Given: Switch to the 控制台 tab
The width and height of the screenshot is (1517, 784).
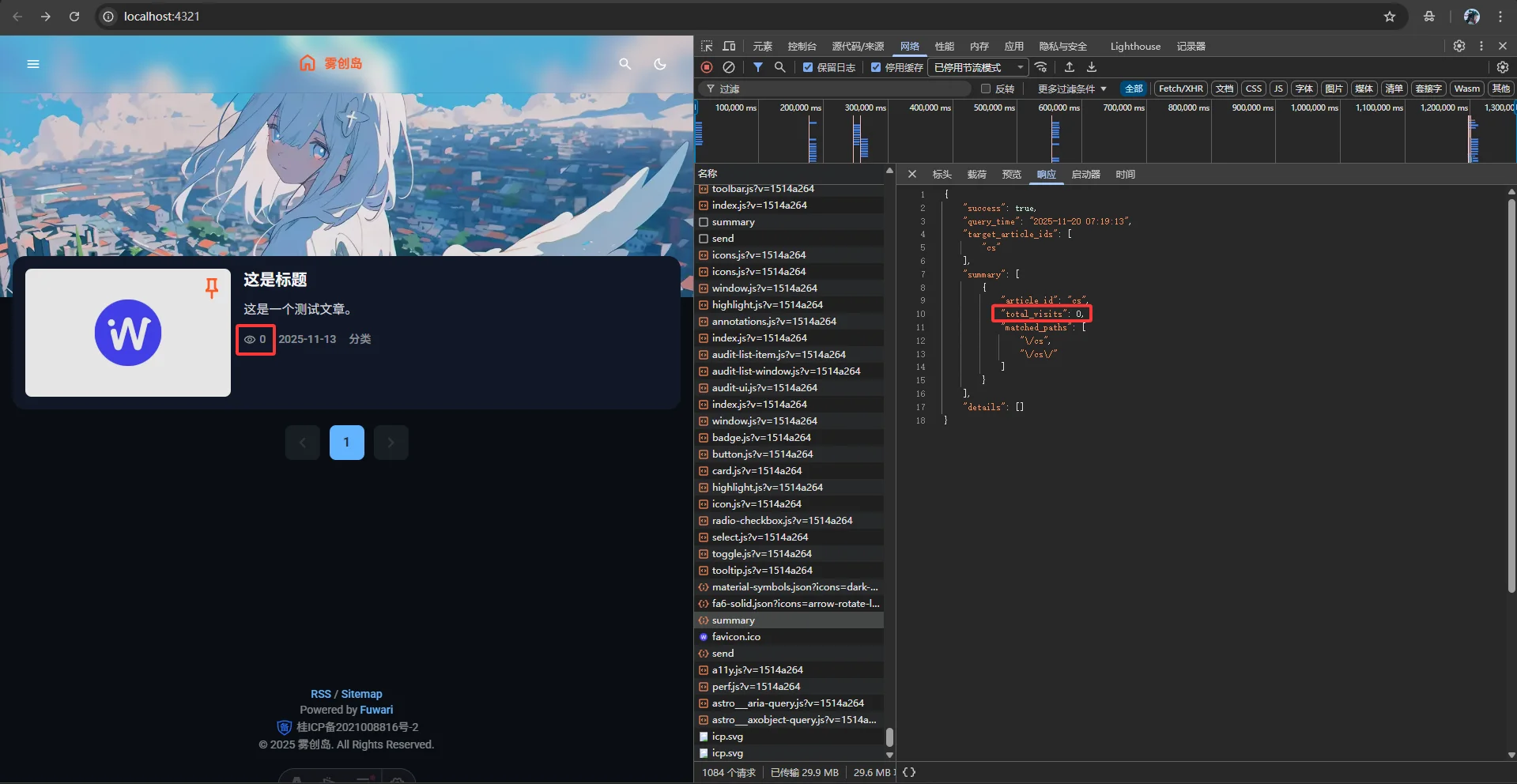Looking at the screenshot, I should point(802,46).
